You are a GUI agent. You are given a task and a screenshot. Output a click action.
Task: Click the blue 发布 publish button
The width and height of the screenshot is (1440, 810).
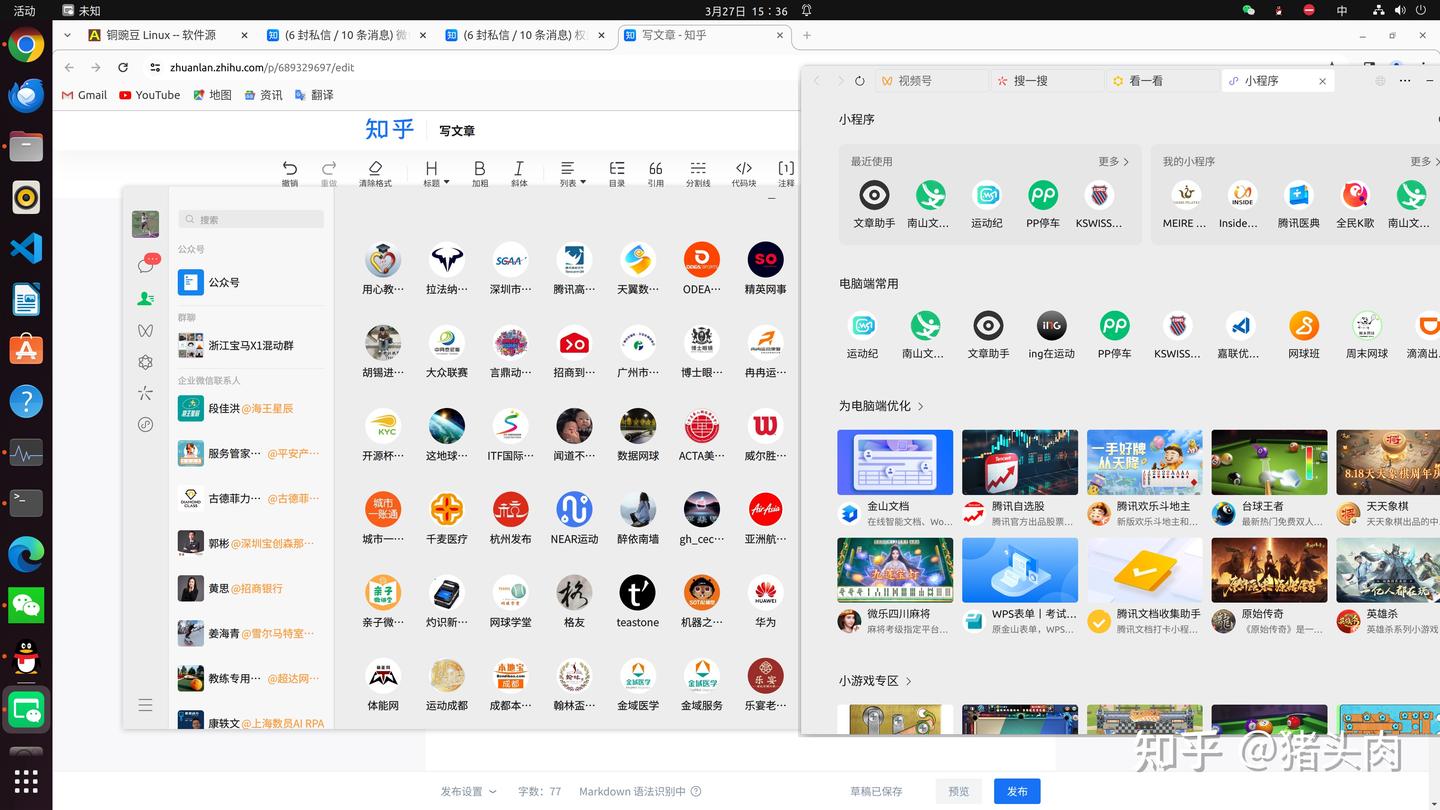point(1016,790)
